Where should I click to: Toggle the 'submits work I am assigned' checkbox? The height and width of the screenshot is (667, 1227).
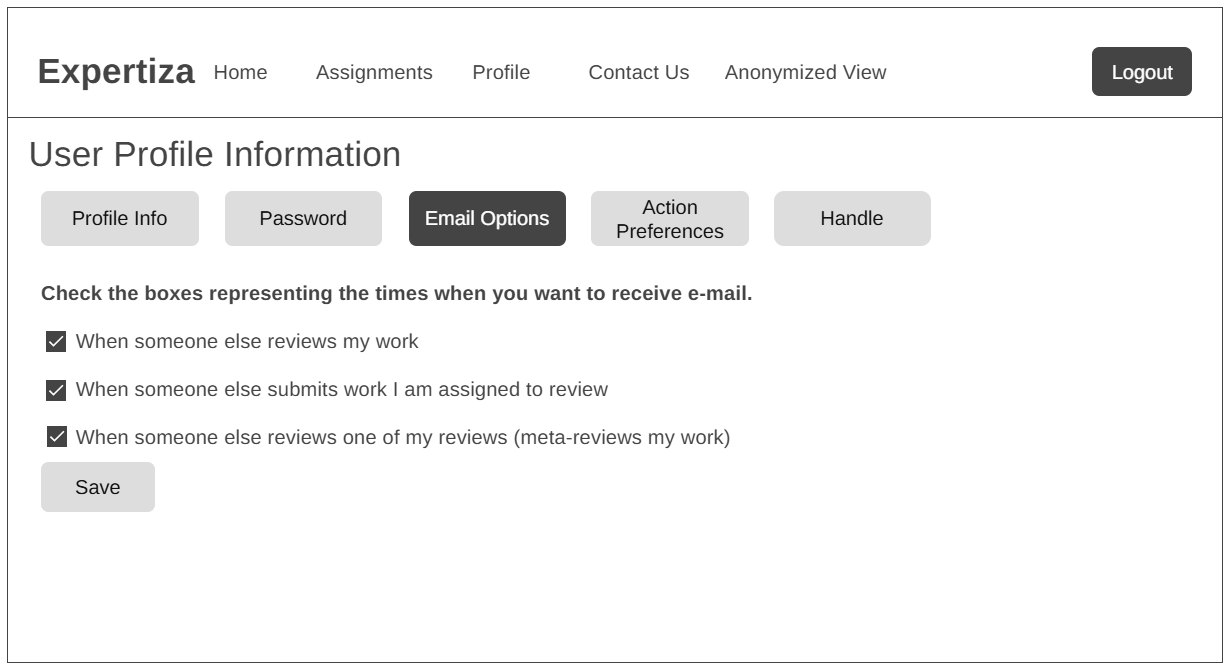click(x=56, y=390)
